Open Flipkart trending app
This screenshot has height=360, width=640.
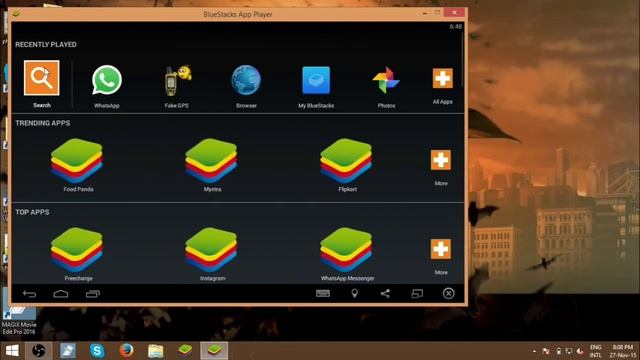[346, 161]
